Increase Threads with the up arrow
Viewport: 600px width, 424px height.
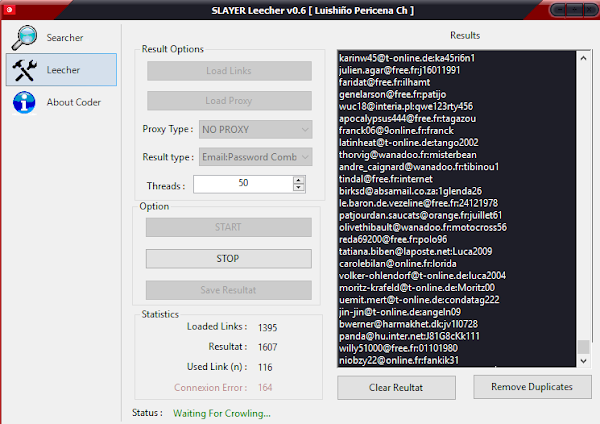[298, 180]
